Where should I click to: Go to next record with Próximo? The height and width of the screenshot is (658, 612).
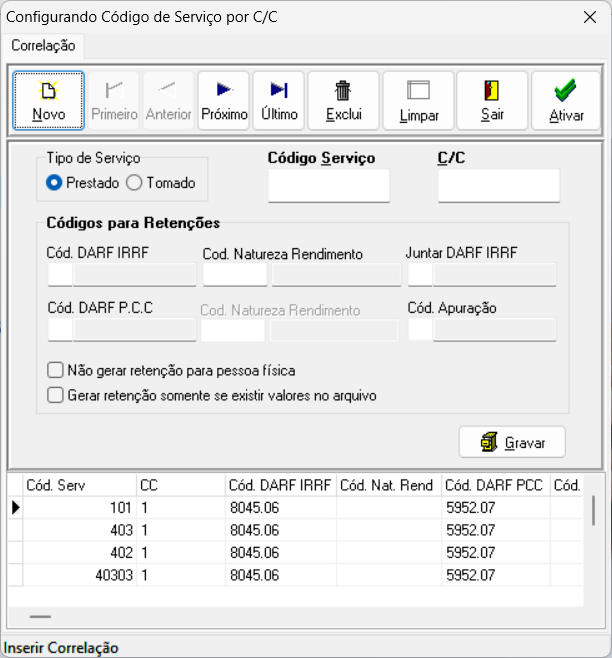pyautogui.click(x=224, y=100)
